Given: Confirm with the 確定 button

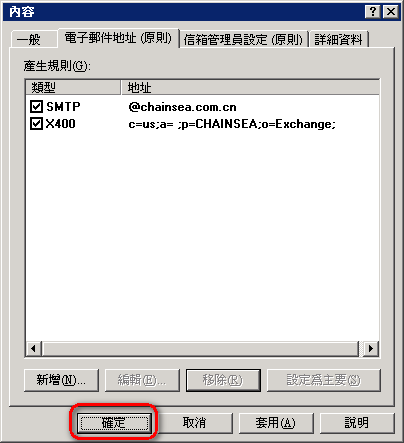Looking at the screenshot, I should [x=114, y=423].
